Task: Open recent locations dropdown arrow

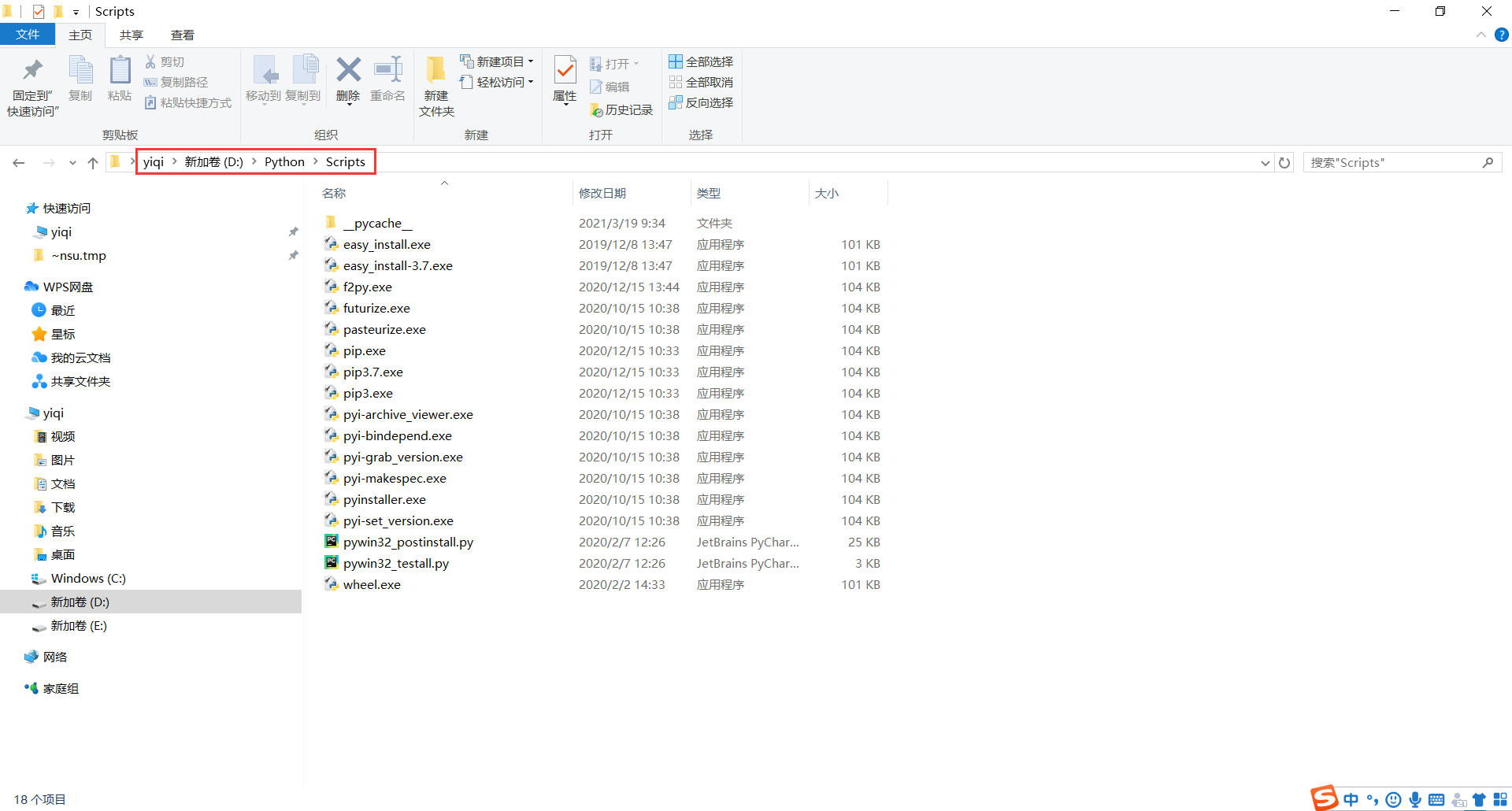Action: [72, 163]
